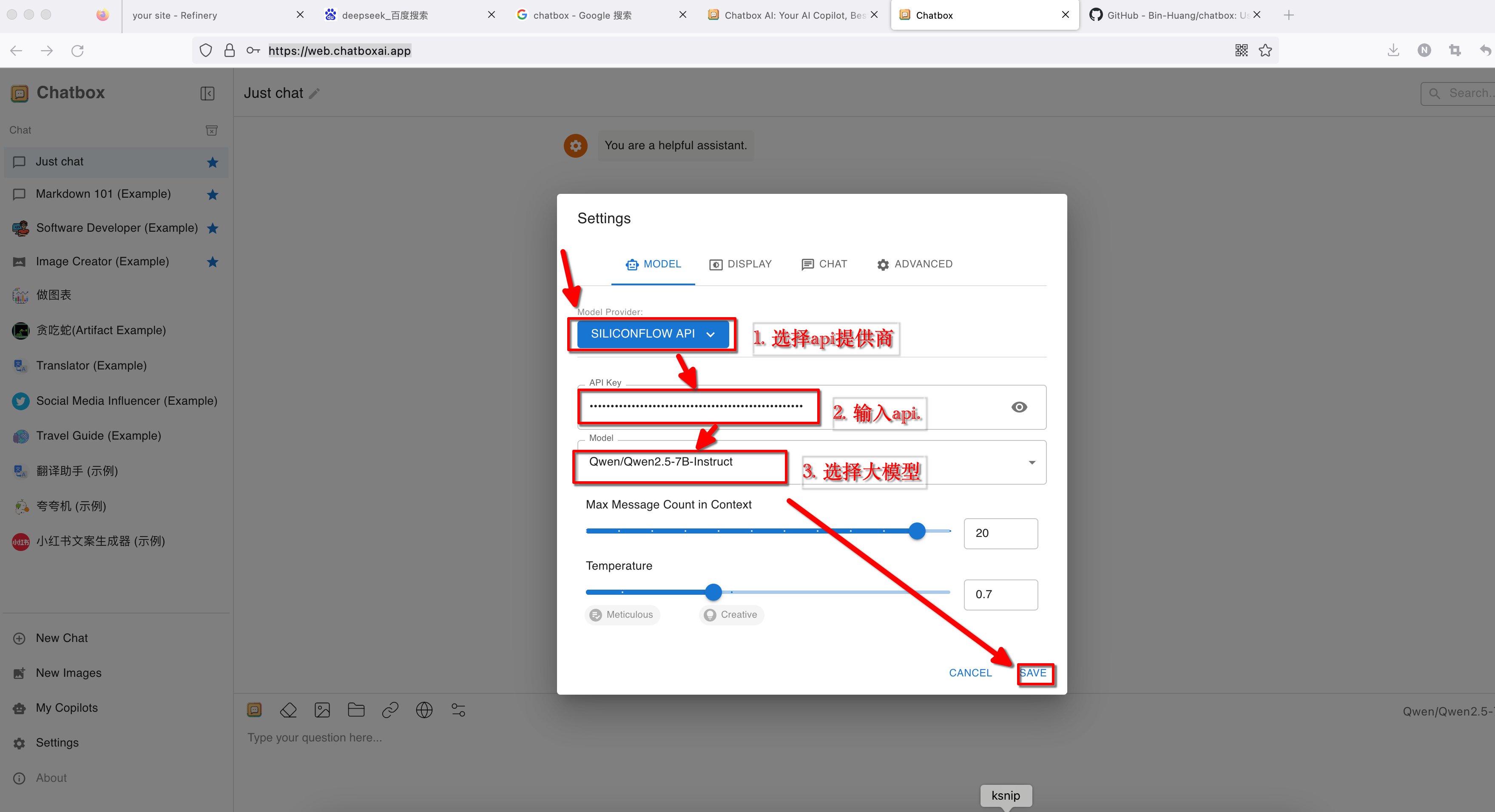Toggle star on Image Creator (Example)
Screen dimensions: 1495x812
click(x=213, y=262)
